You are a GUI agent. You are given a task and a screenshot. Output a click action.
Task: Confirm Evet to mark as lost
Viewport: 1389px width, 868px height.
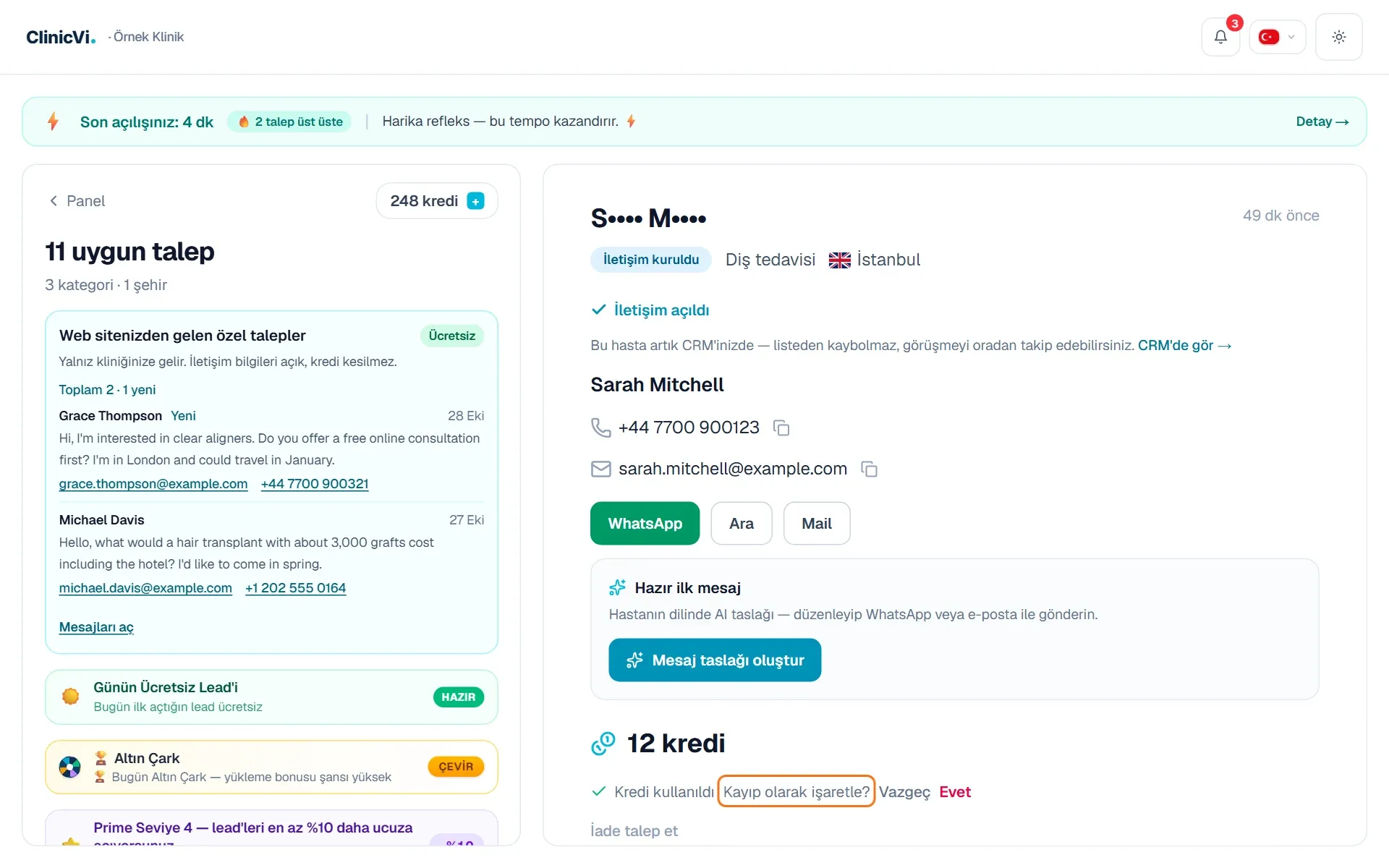955,792
